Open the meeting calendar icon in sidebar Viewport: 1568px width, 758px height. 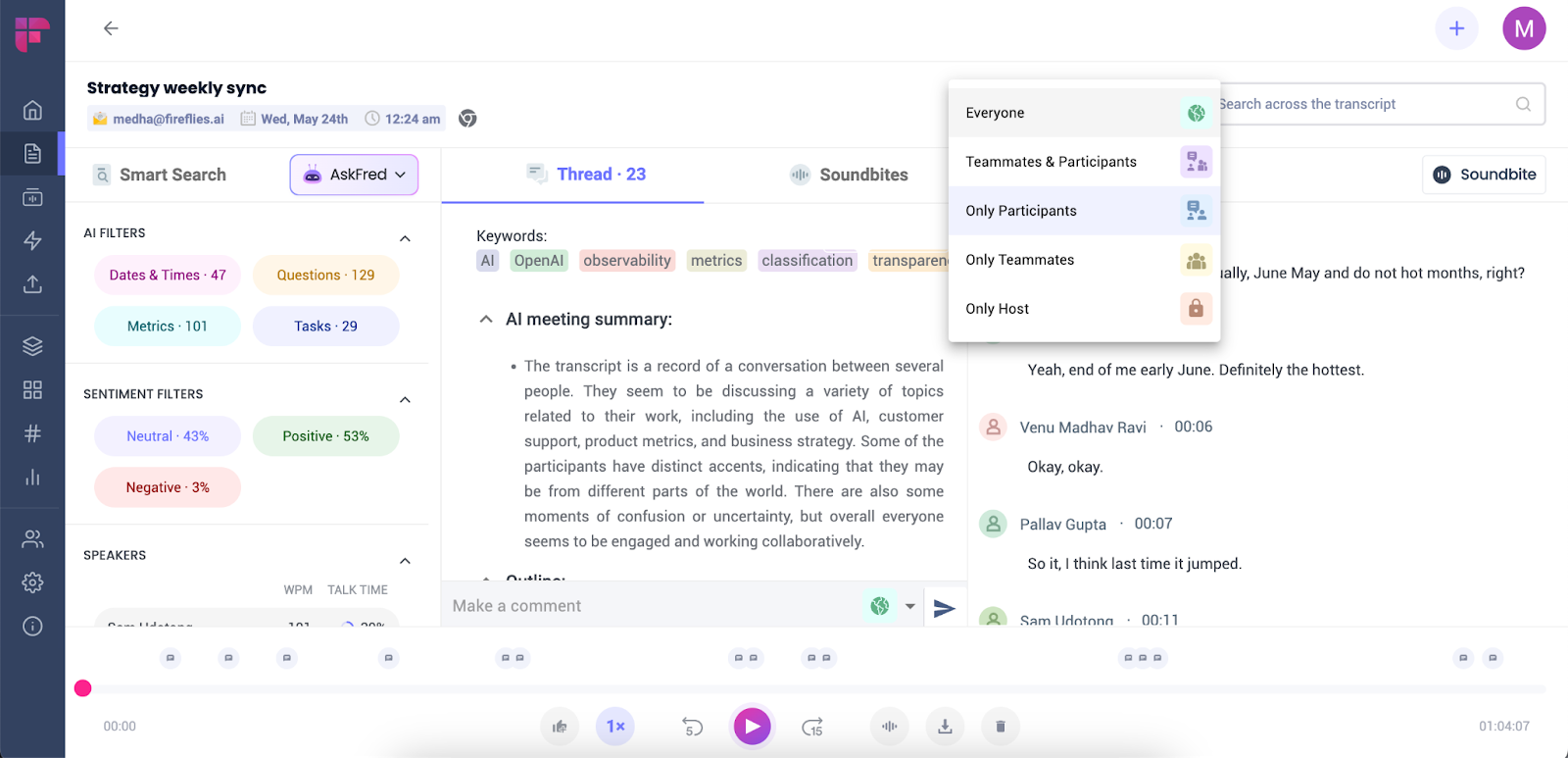point(32,197)
